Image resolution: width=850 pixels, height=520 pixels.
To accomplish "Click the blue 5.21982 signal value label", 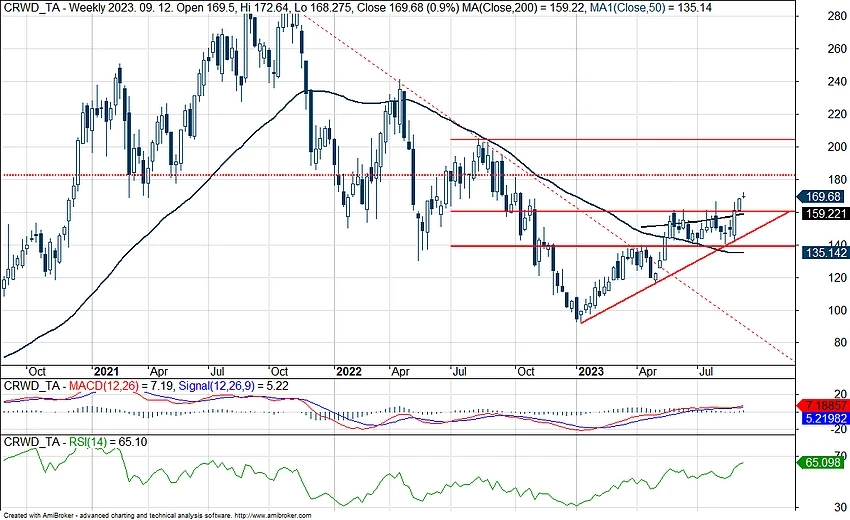I will coord(826,419).
